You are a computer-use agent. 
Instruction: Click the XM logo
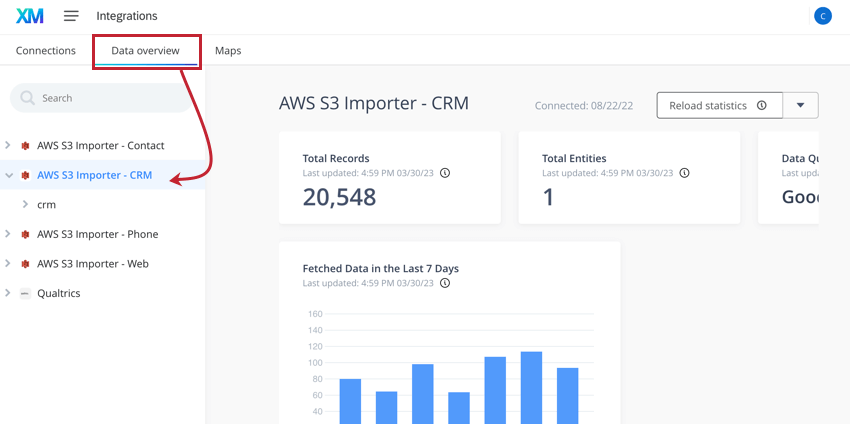click(x=30, y=16)
